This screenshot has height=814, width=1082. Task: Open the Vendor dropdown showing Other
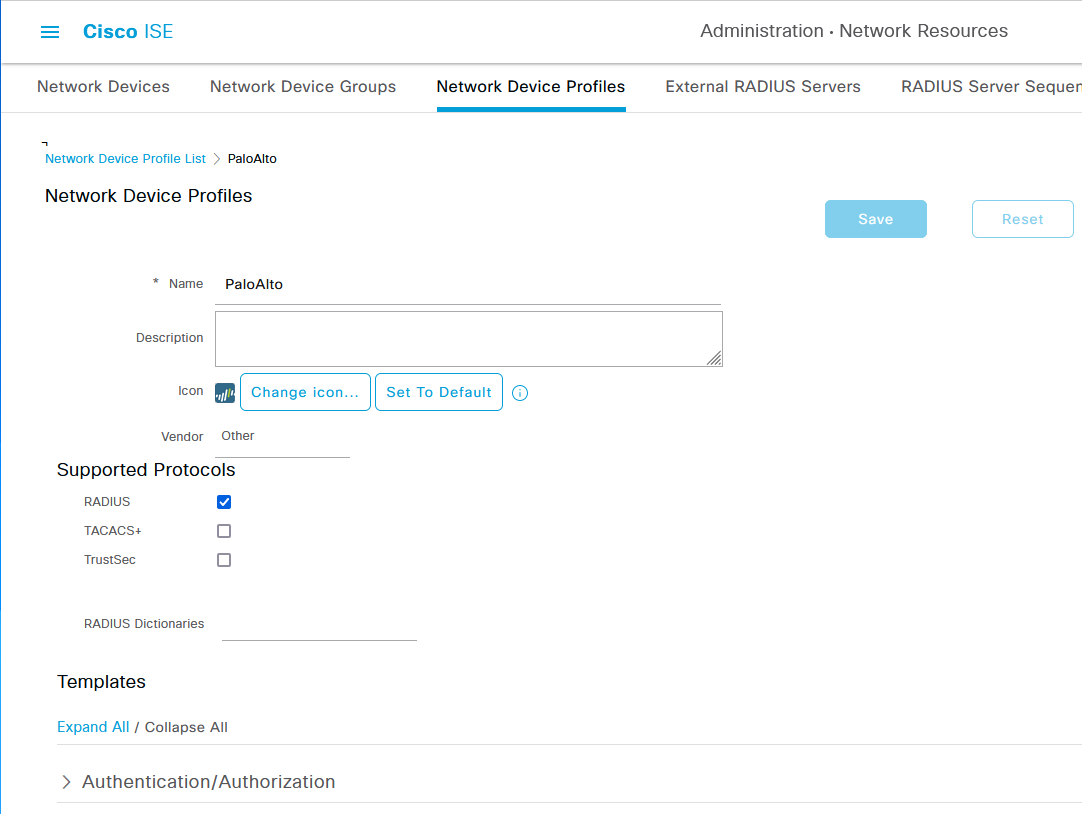click(x=282, y=437)
